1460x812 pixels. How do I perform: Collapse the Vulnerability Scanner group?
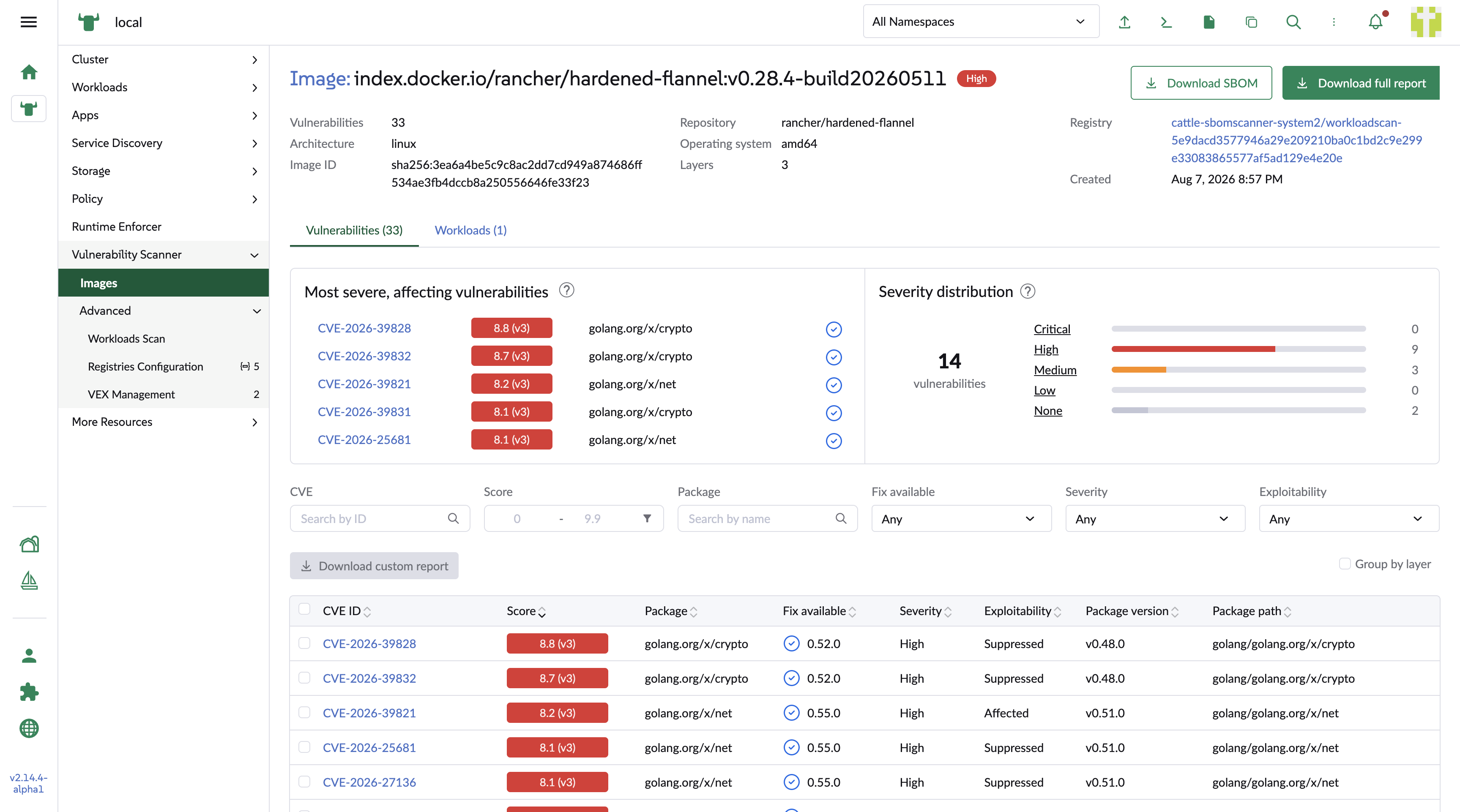click(164, 254)
